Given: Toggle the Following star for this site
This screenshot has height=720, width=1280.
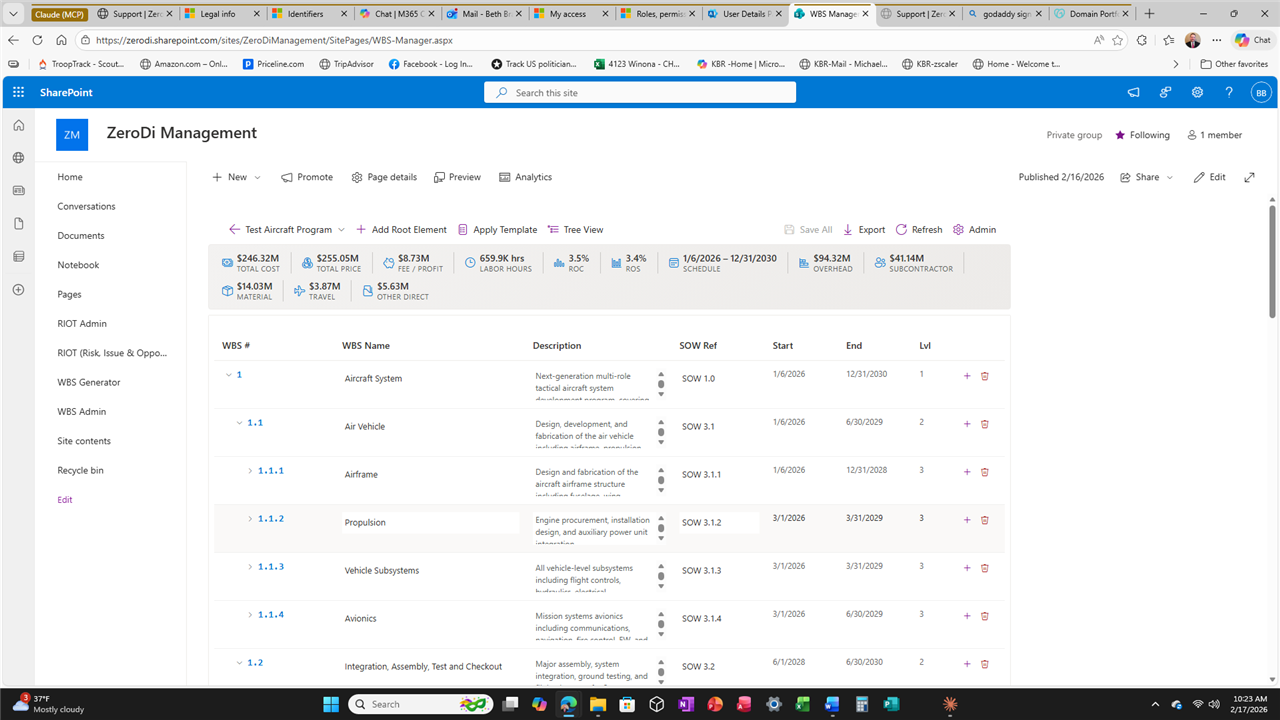Looking at the screenshot, I should [1120, 135].
